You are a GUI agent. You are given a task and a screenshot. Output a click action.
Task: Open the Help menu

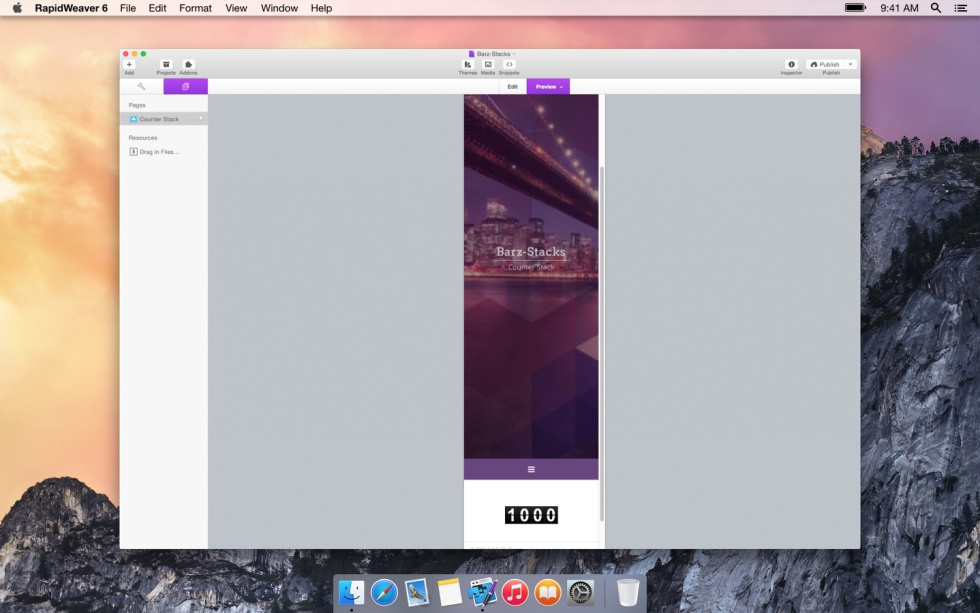coord(321,8)
